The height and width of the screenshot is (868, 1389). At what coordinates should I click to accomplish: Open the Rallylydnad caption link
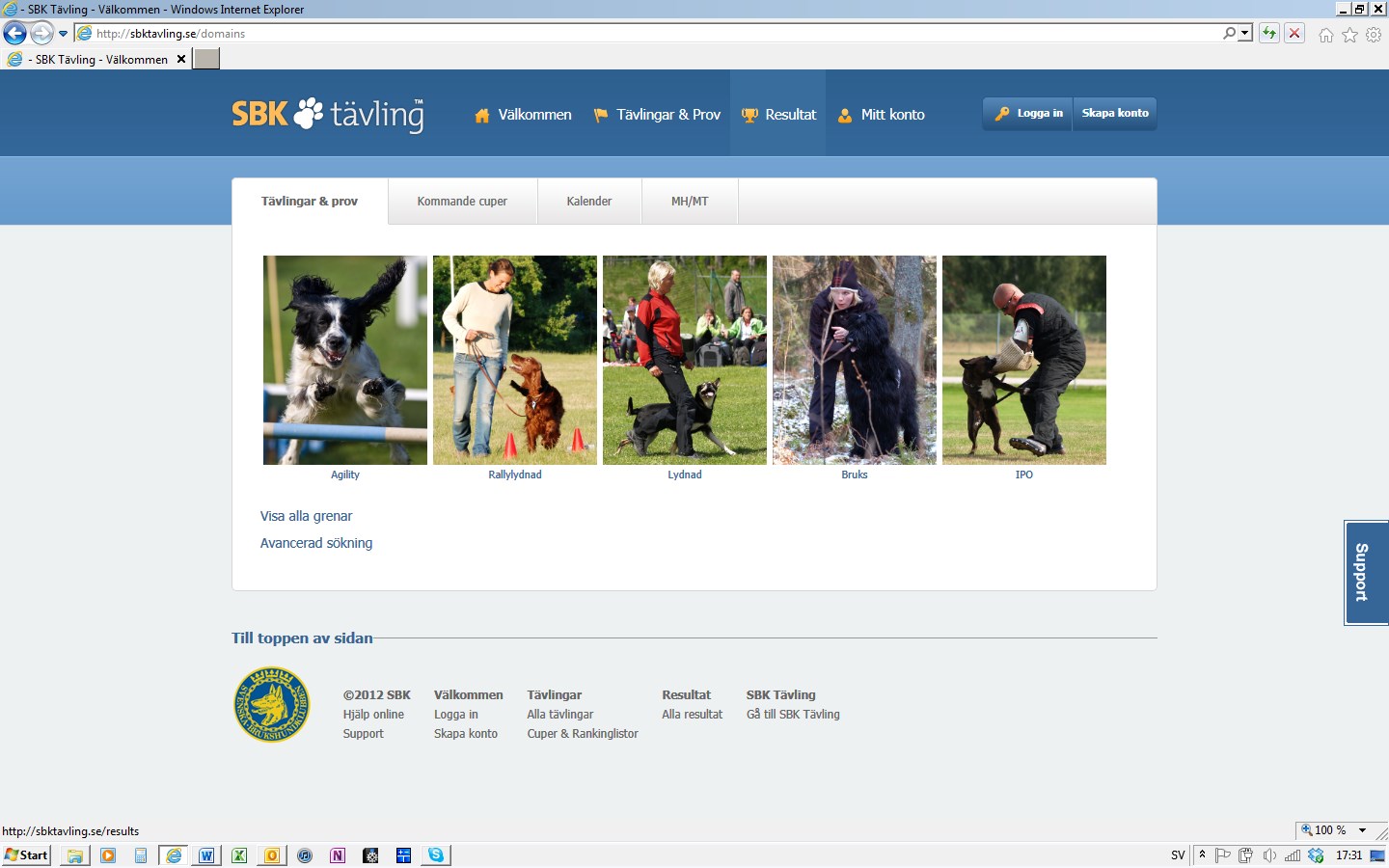pos(515,475)
